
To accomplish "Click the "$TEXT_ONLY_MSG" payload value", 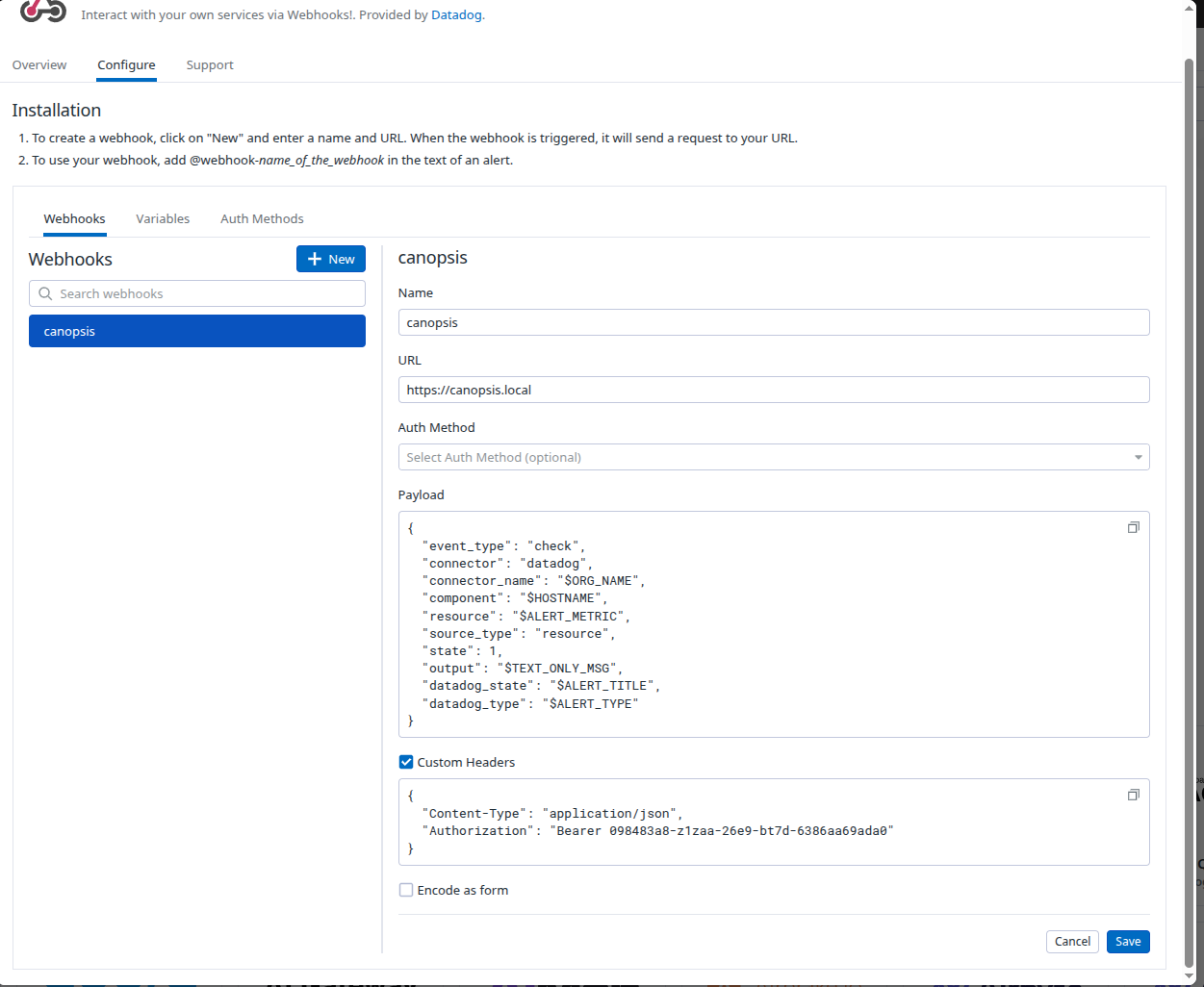I will (559, 669).
